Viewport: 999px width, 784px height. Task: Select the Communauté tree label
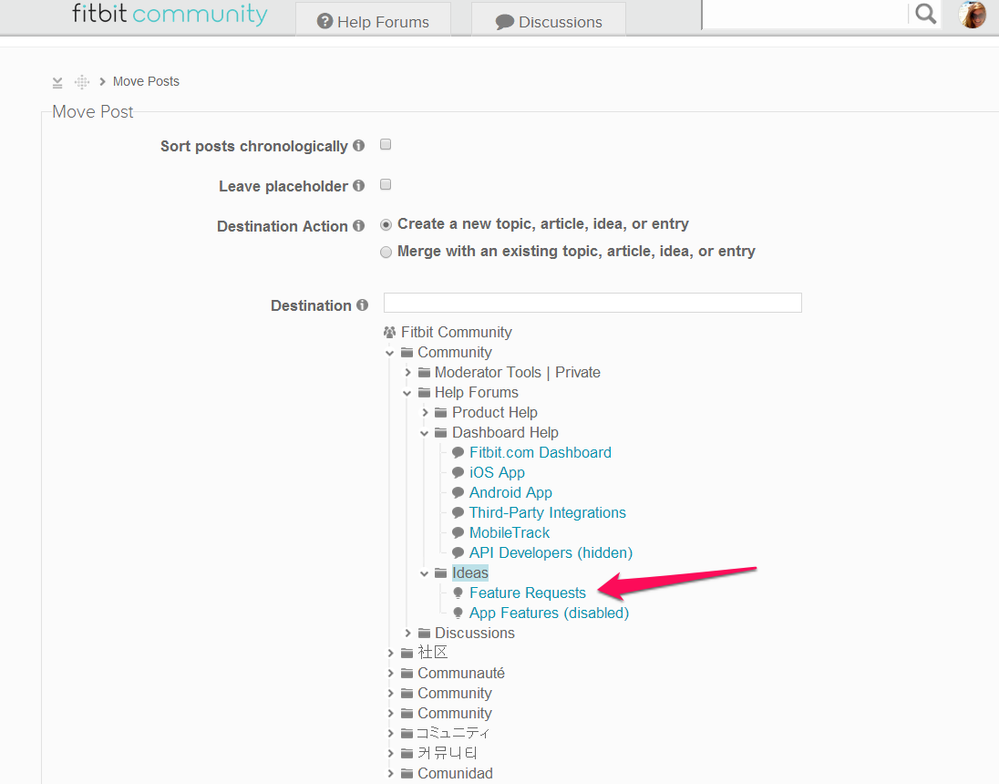pos(461,673)
